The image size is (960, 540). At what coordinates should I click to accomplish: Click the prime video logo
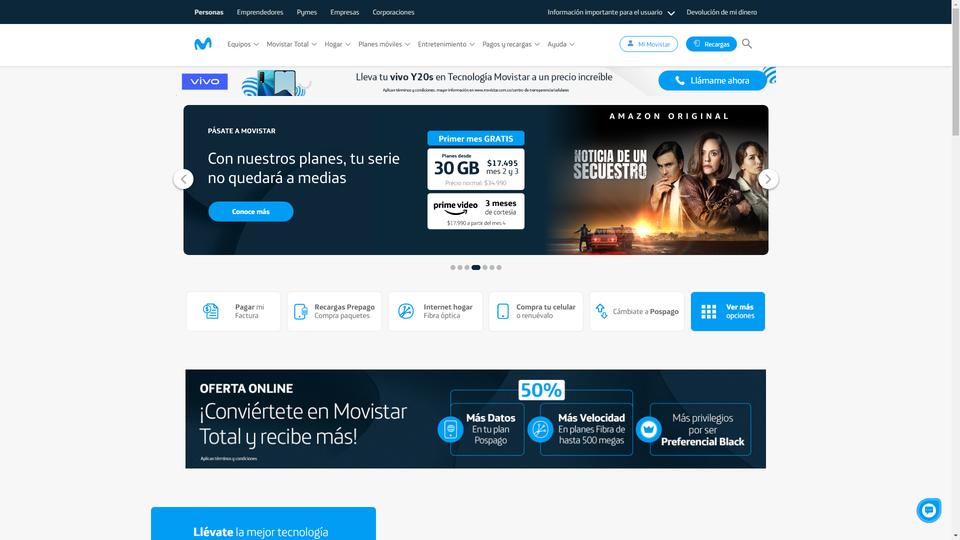pyautogui.click(x=456, y=207)
